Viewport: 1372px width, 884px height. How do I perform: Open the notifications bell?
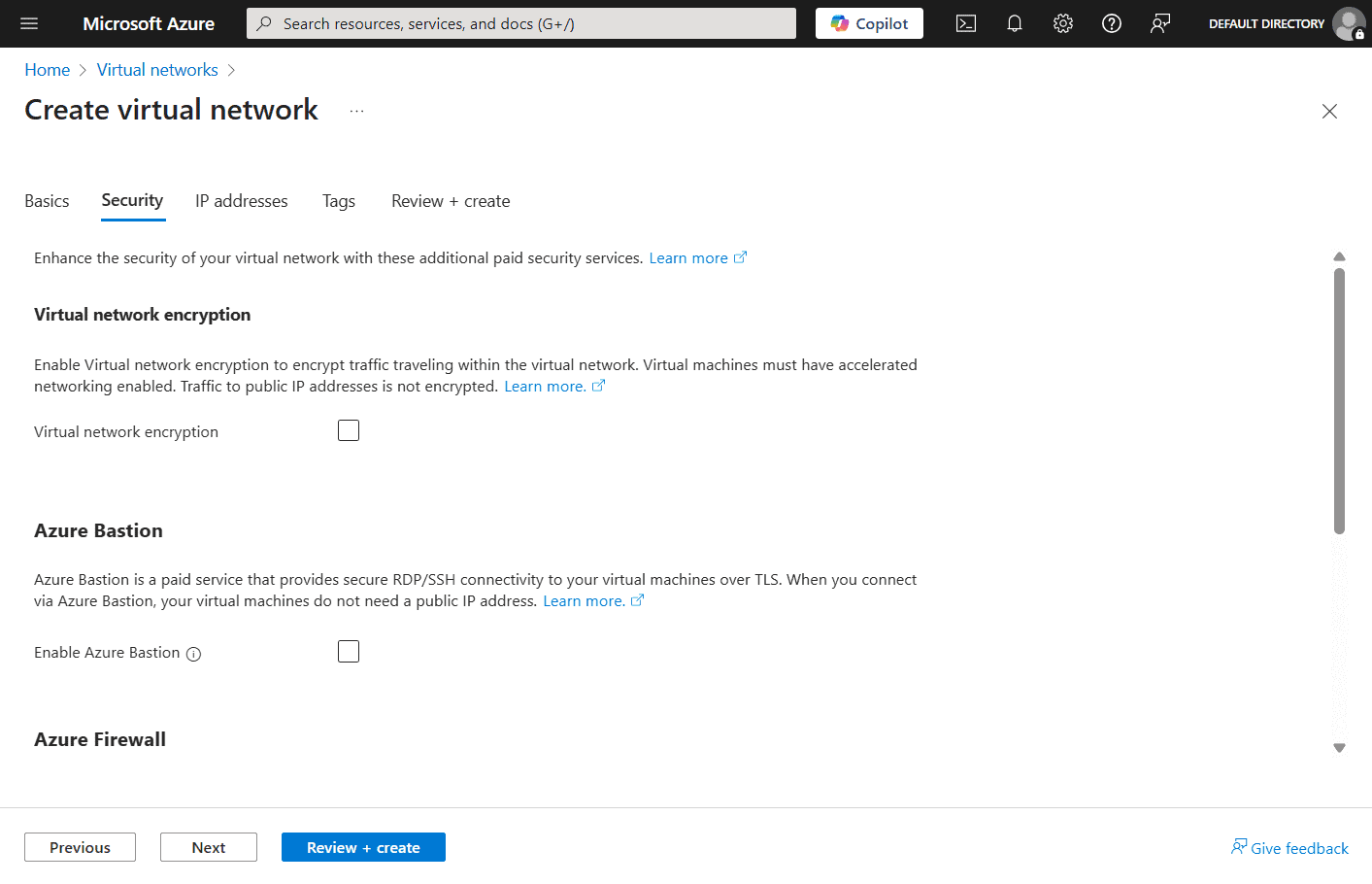(1015, 23)
